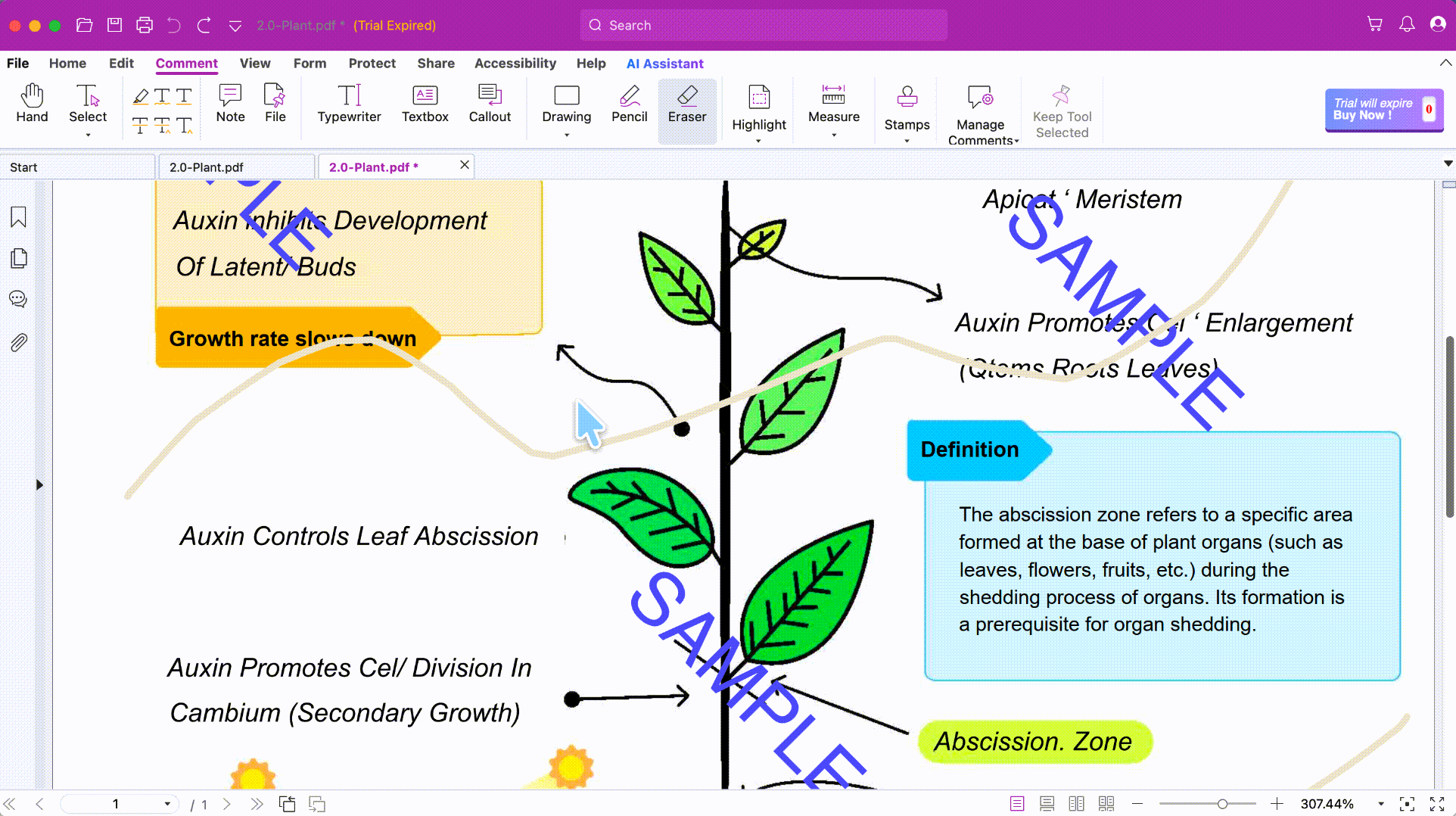Enter full screen mode

click(1436, 804)
